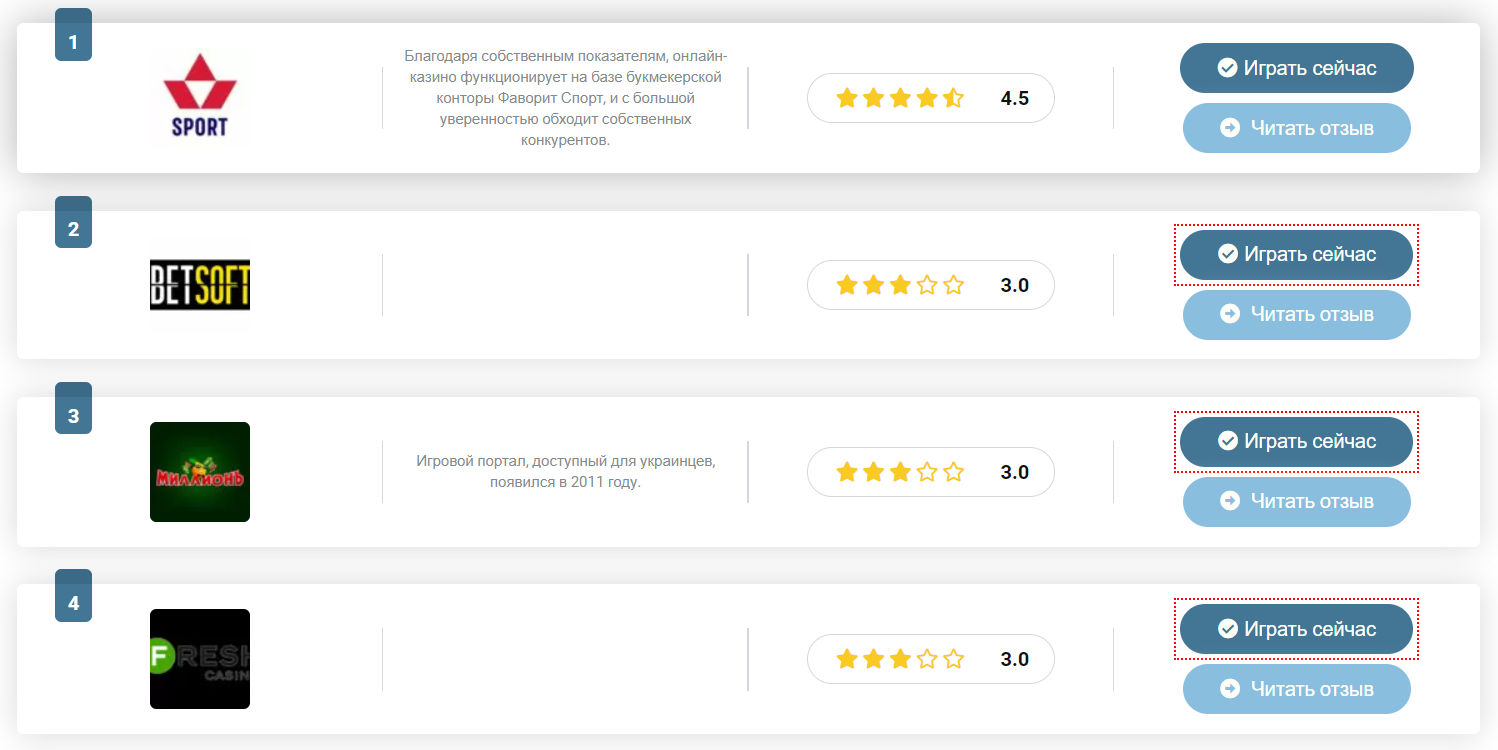This screenshot has height=750, width=1498.
Task: Open the Betsoft logo thumbnail
Action: pos(200,285)
